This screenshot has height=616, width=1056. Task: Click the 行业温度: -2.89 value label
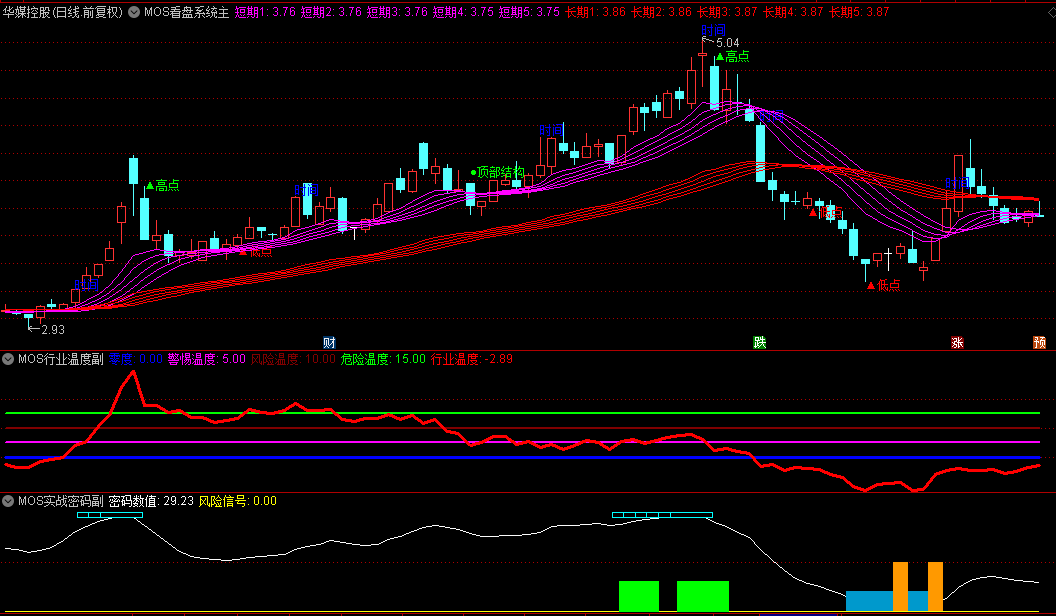(x=471, y=358)
